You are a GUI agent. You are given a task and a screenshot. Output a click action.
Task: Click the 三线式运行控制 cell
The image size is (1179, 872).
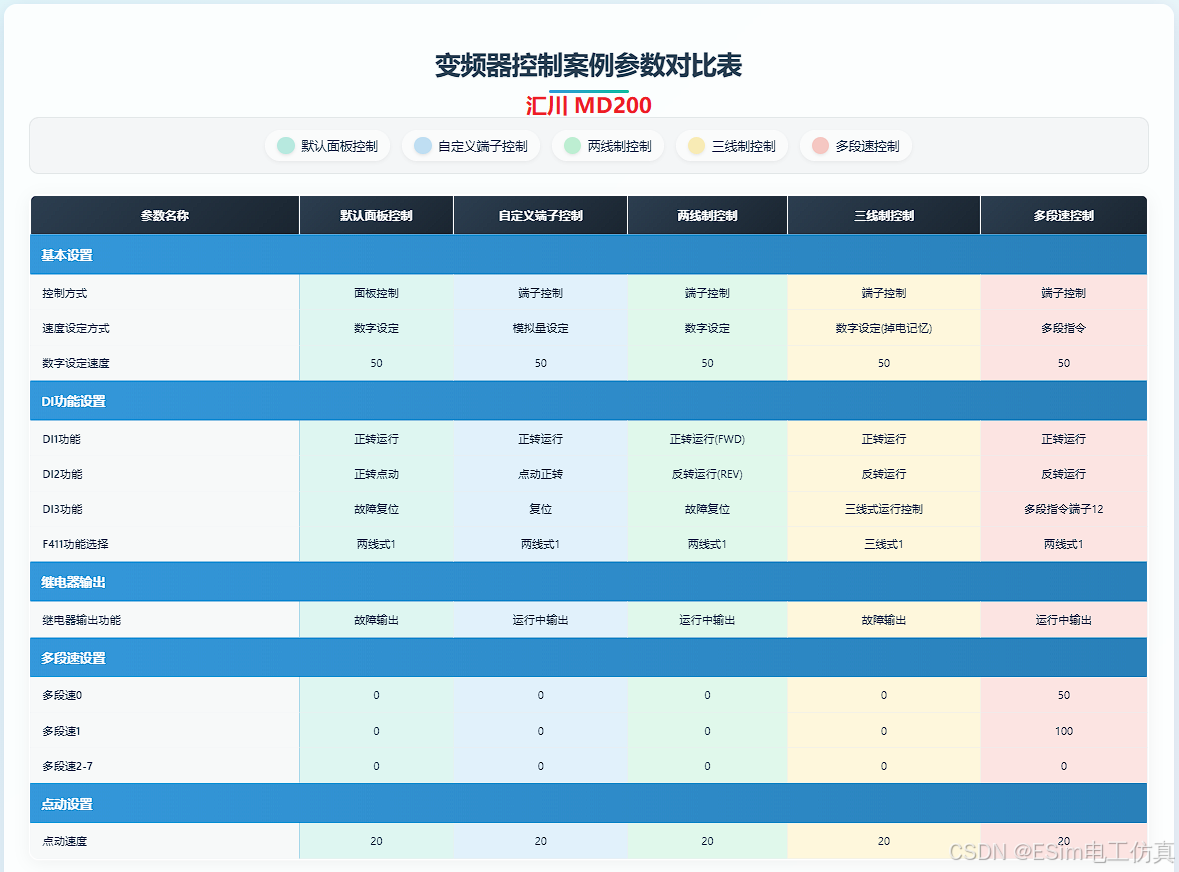[884, 509]
